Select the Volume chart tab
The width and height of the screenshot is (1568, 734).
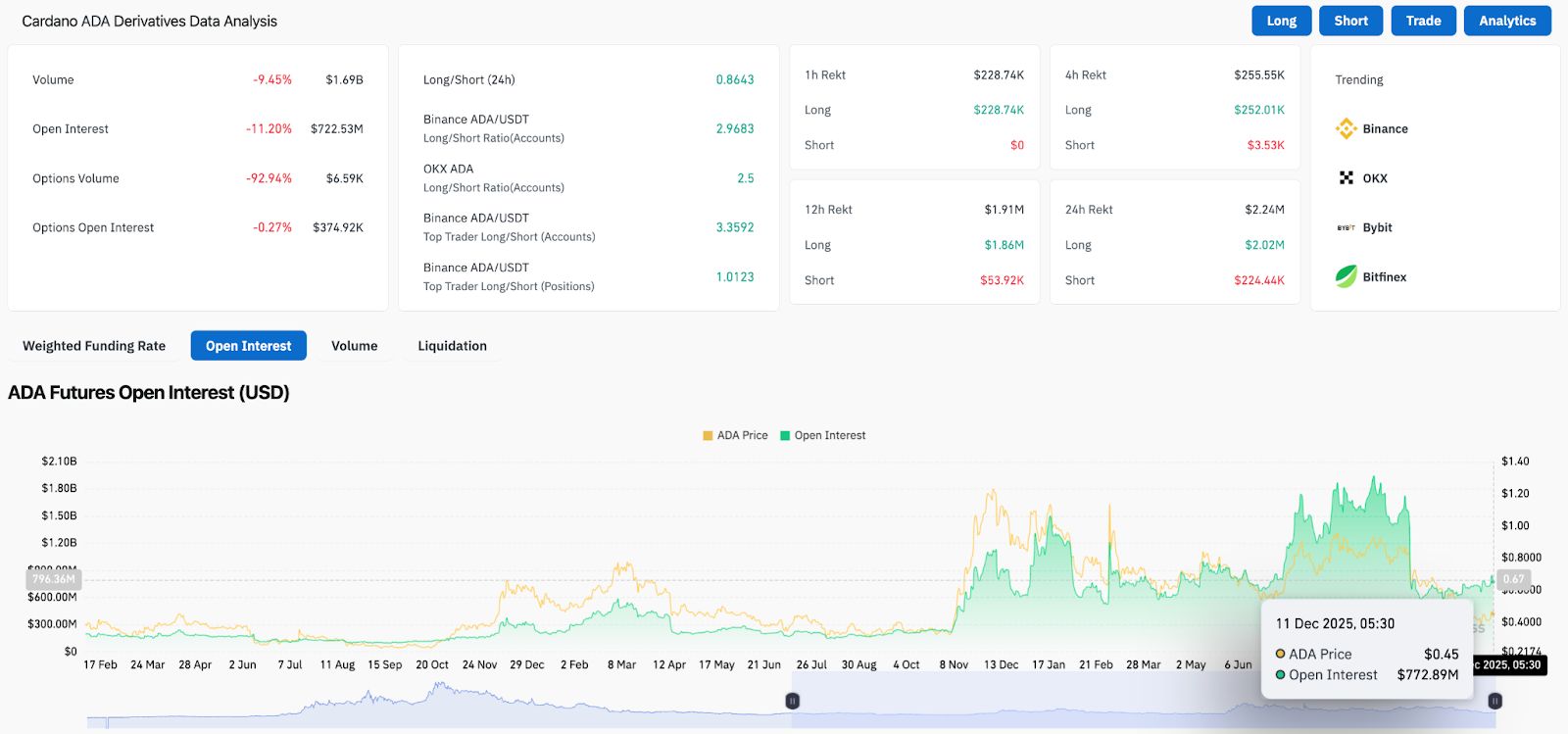coord(354,346)
